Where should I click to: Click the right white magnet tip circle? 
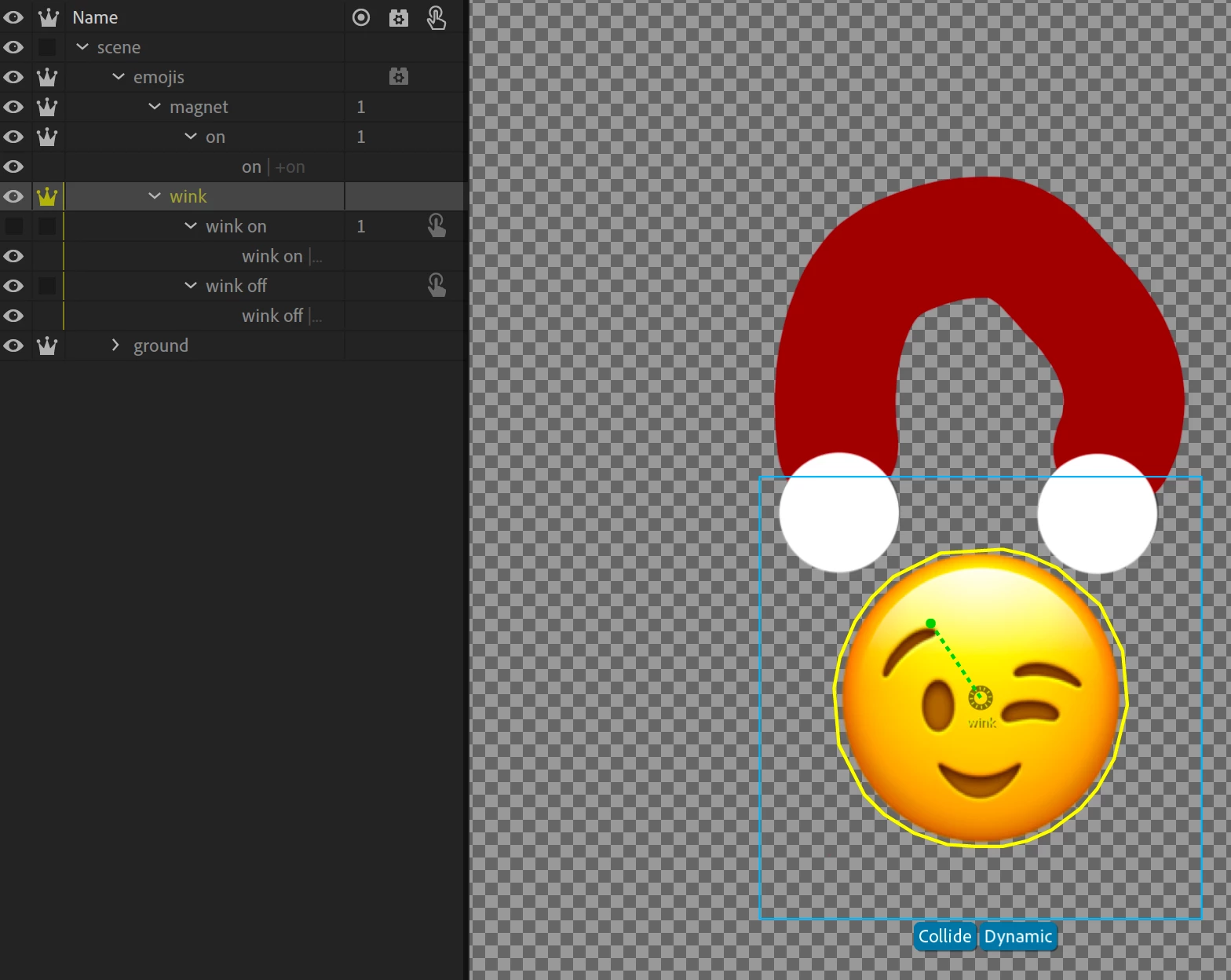coord(1098,514)
